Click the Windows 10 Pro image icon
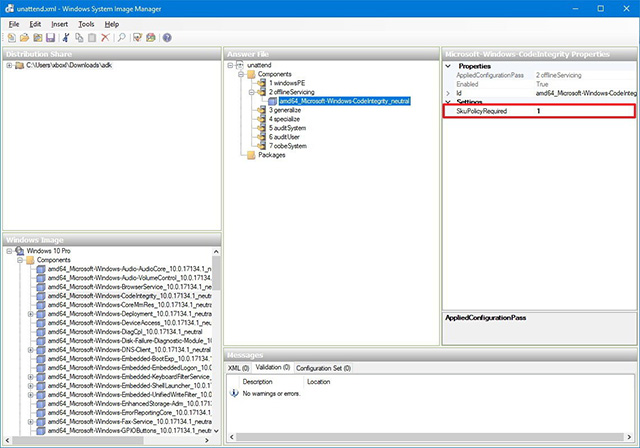This screenshot has height=448, width=640. (x=20, y=251)
